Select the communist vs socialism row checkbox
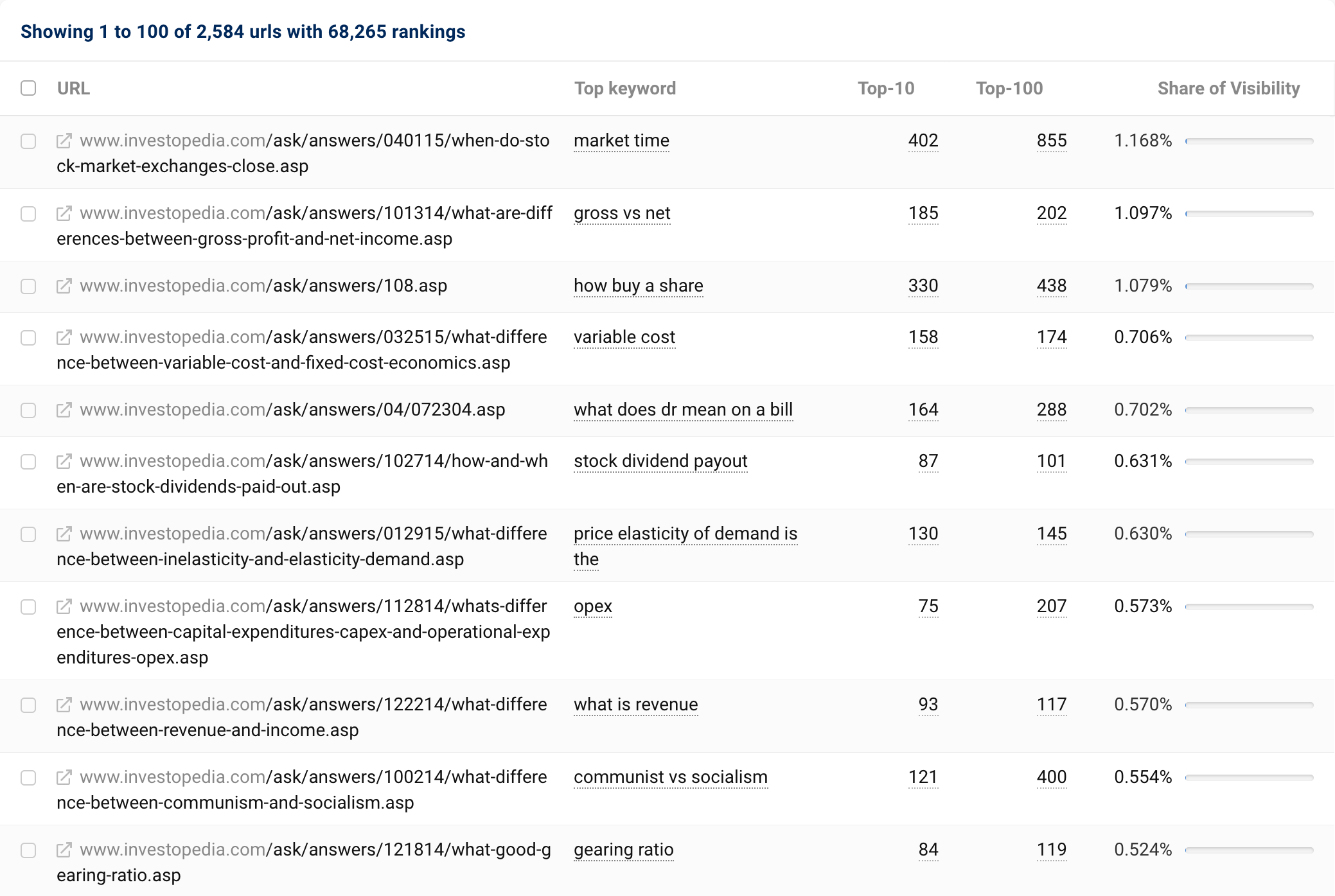The image size is (1335, 896). click(x=28, y=778)
